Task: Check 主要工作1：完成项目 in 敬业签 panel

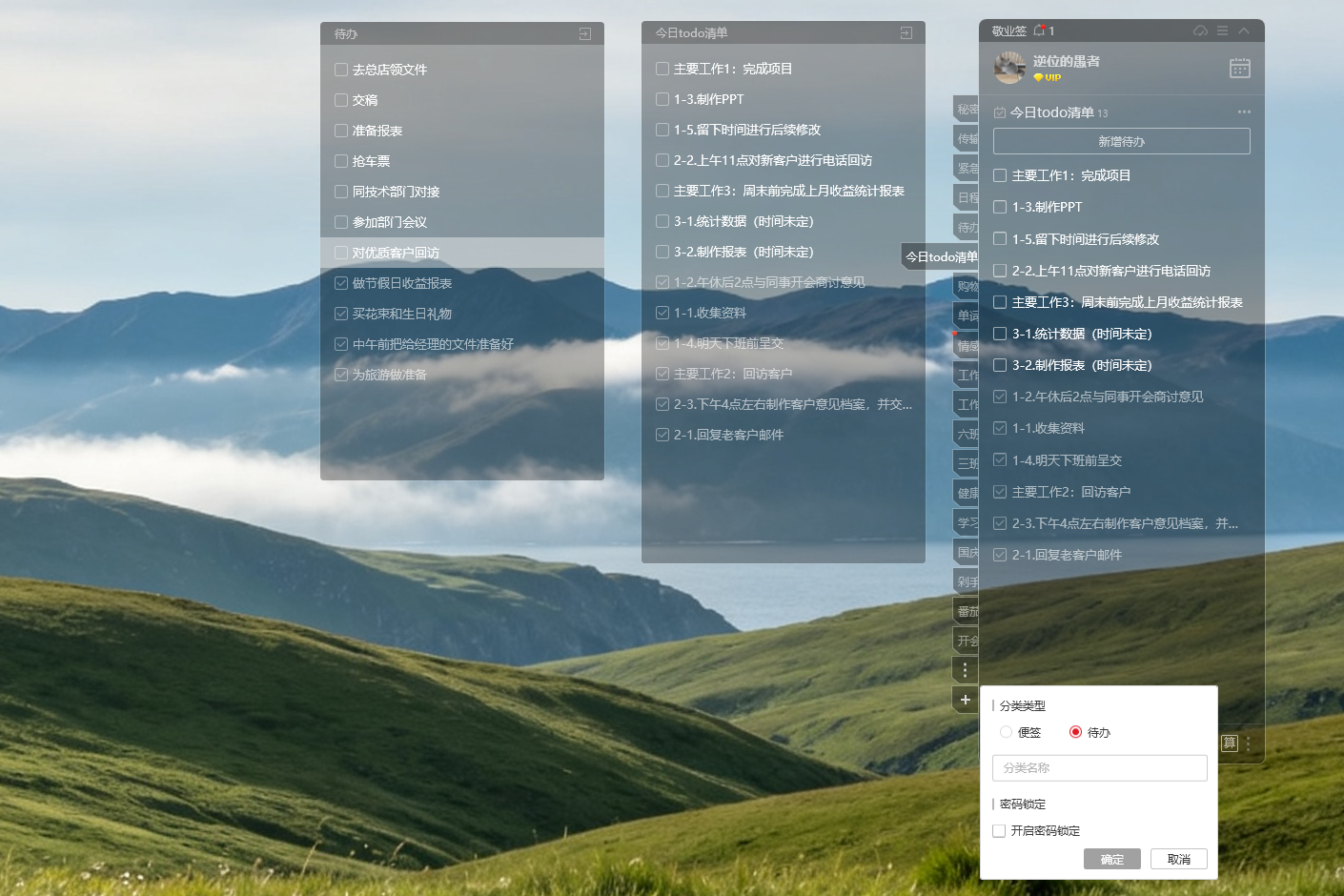Action: 1000,175
